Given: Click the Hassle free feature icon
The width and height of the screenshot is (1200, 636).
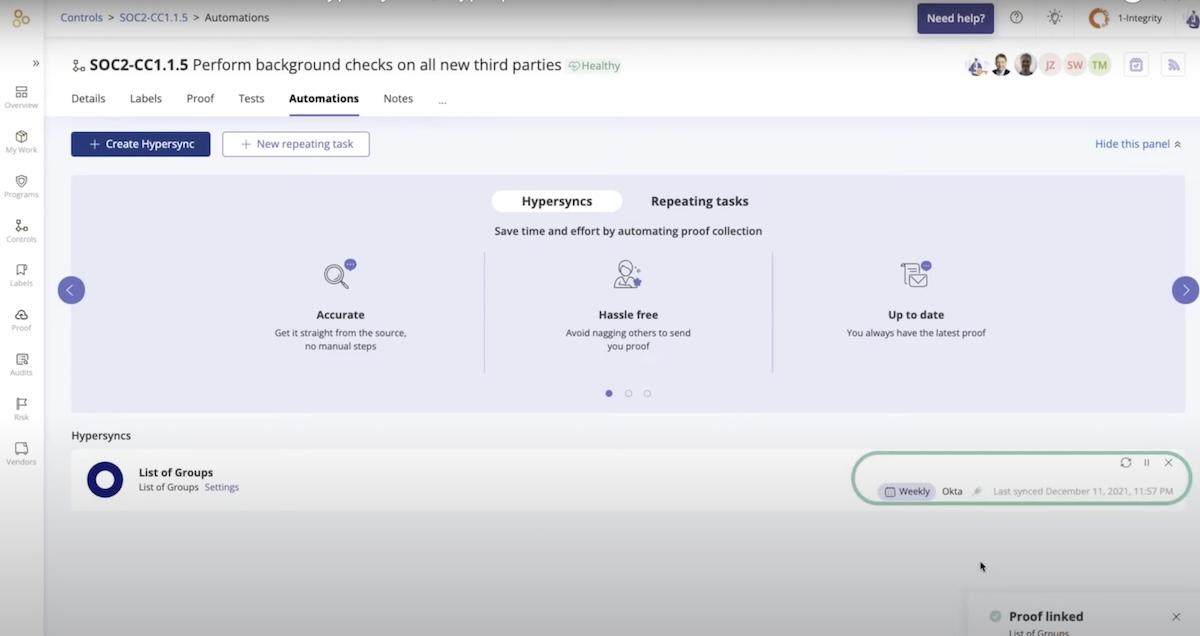Looking at the screenshot, I should pyautogui.click(x=628, y=274).
